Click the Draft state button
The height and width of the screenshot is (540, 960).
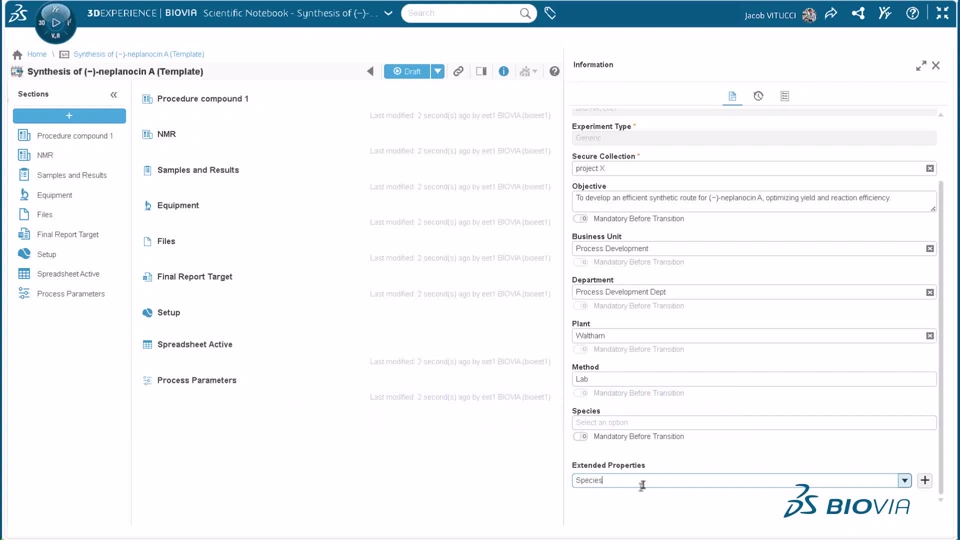[407, 72]
